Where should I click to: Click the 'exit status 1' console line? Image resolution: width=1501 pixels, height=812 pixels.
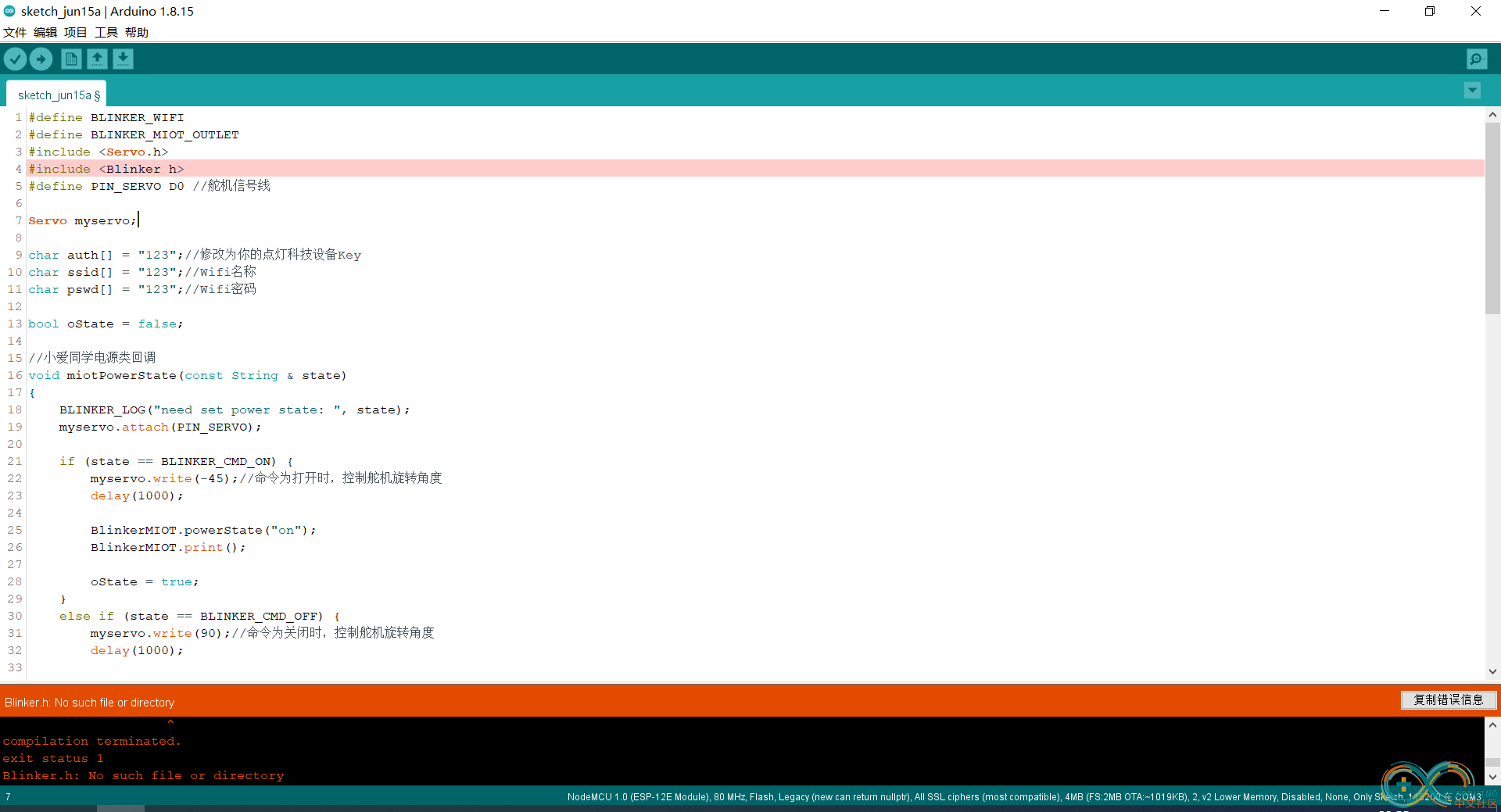tap(52, 758)
